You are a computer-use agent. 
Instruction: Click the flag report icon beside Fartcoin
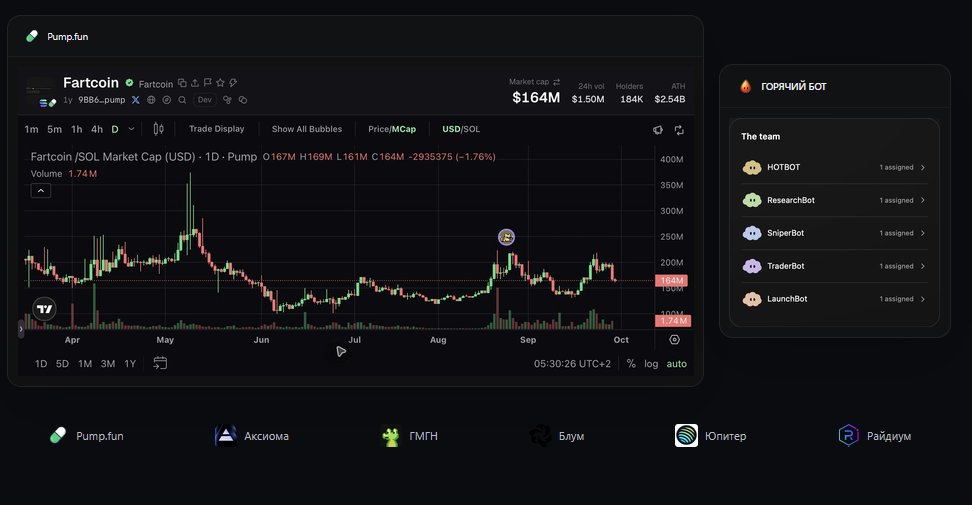point(208,83)
